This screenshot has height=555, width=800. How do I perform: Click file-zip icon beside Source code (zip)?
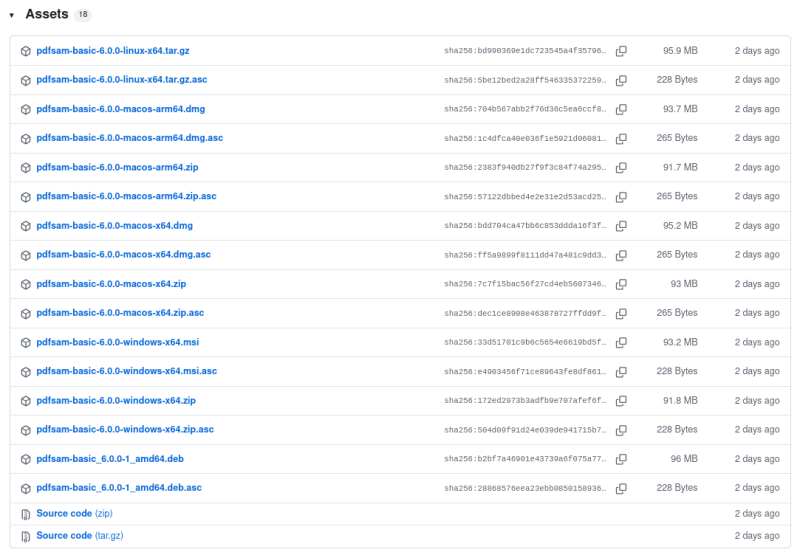click(x=26, y=514)
